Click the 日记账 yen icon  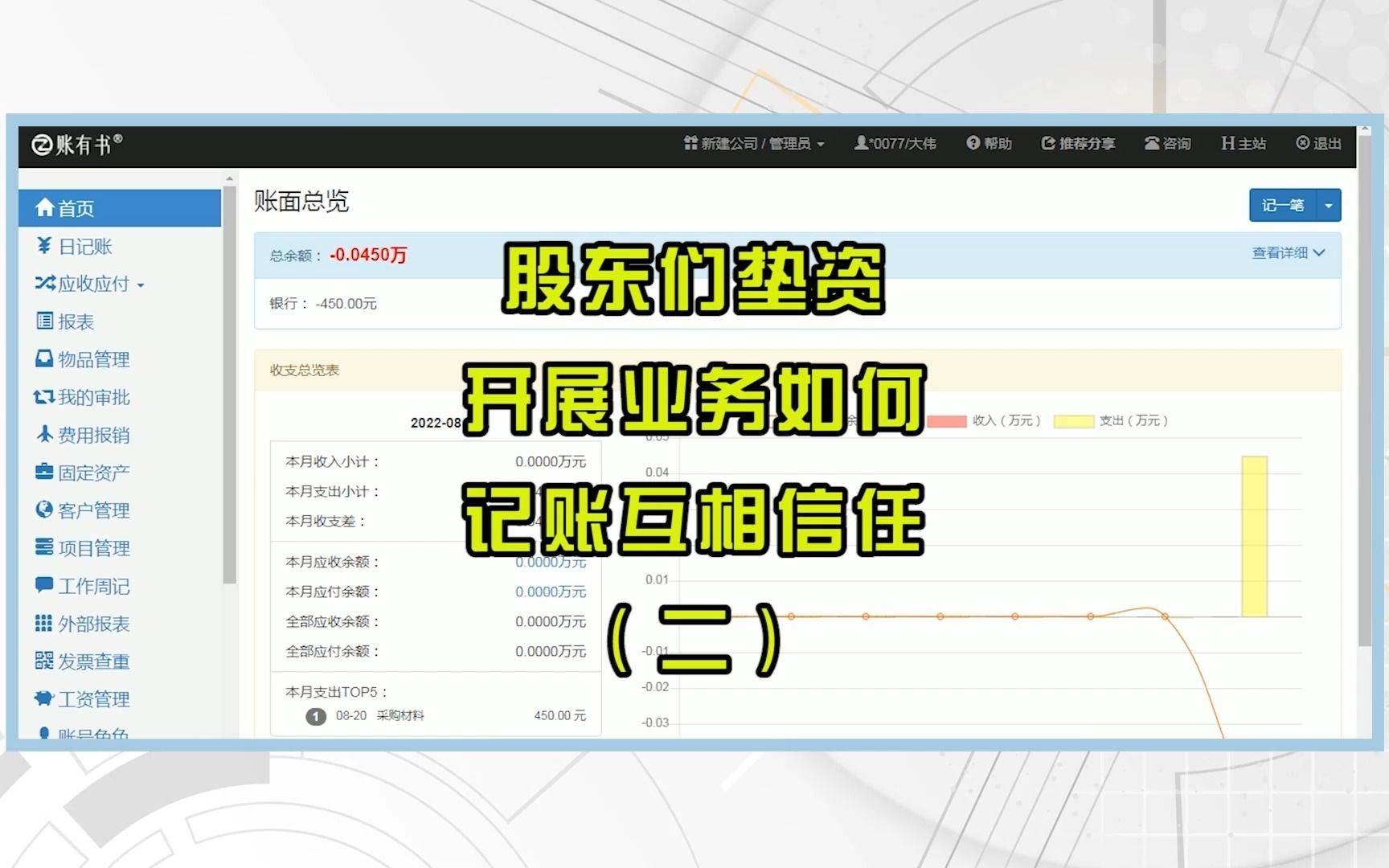[x=44, y=246]
